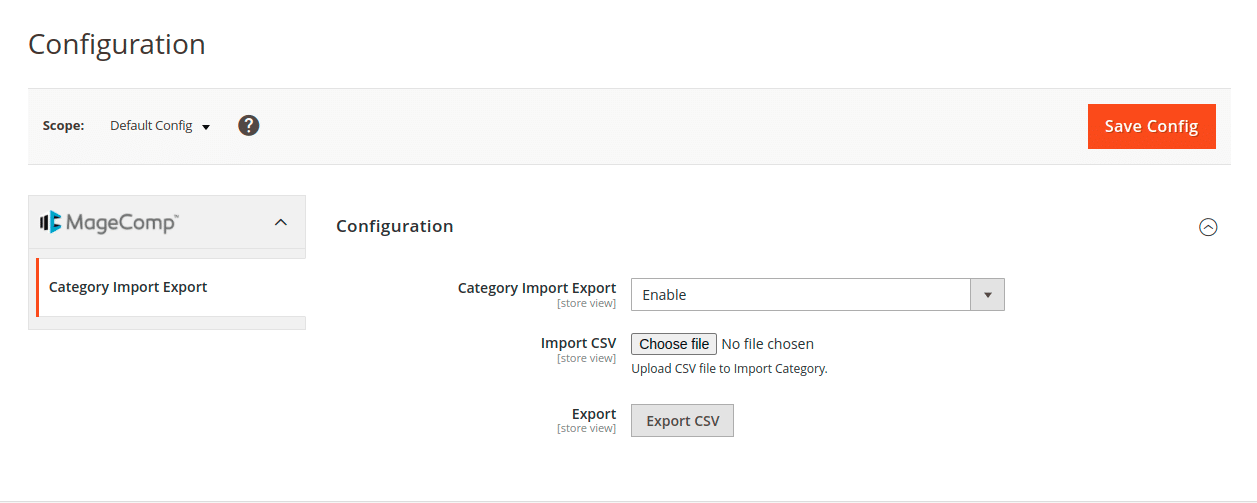Click the Configuration section heading
1257x503 pixels.
tap(395, 226)
